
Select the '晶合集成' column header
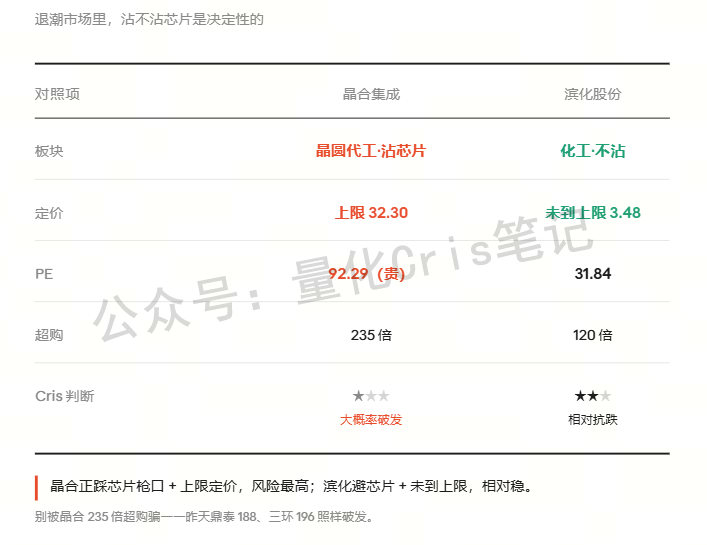point(371,94)
